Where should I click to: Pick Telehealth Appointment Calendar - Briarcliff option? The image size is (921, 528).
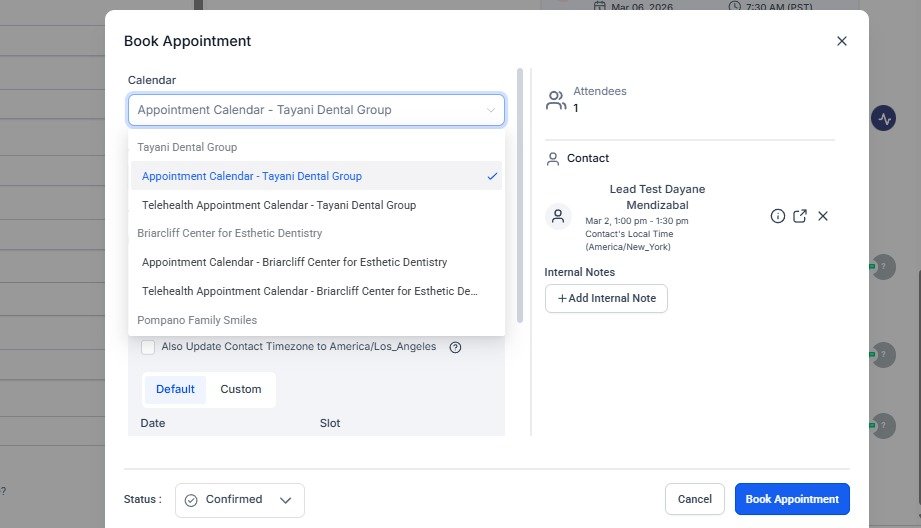click(x=309, y=291)
